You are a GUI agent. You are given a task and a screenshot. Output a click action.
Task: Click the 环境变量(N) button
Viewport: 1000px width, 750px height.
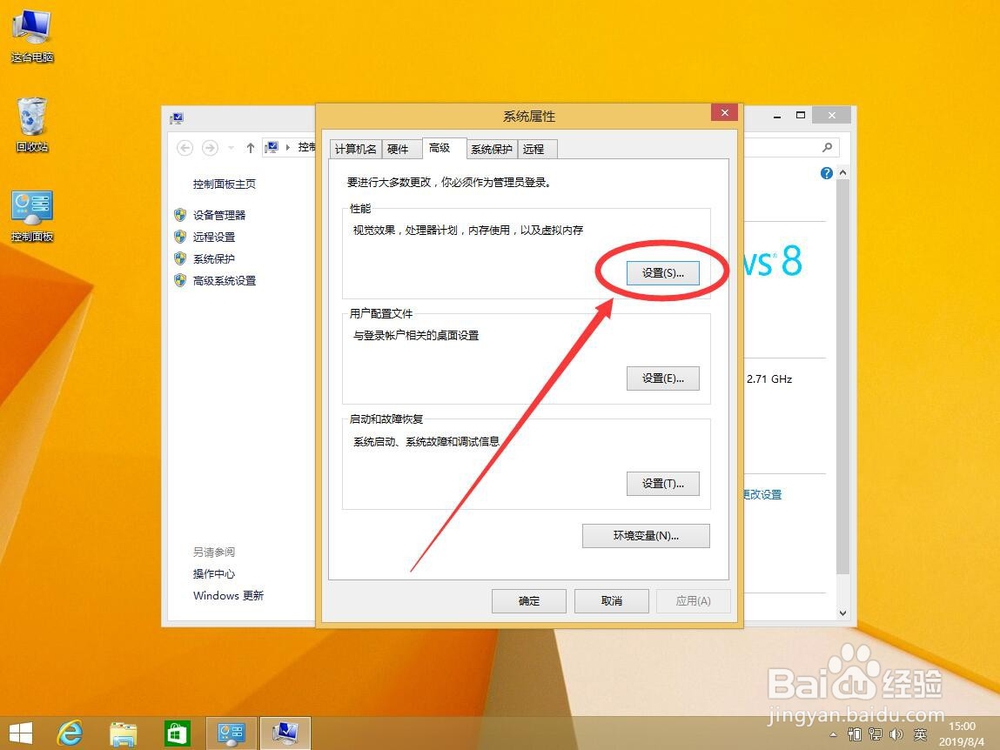[646, 535]
